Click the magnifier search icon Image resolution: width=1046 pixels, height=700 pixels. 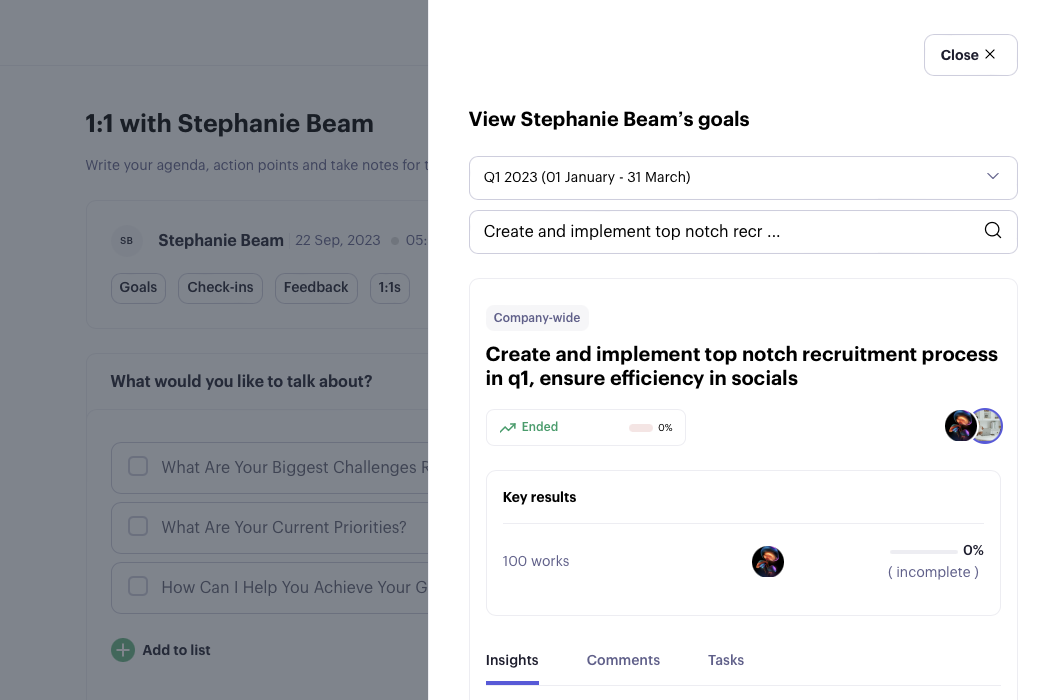993,230
